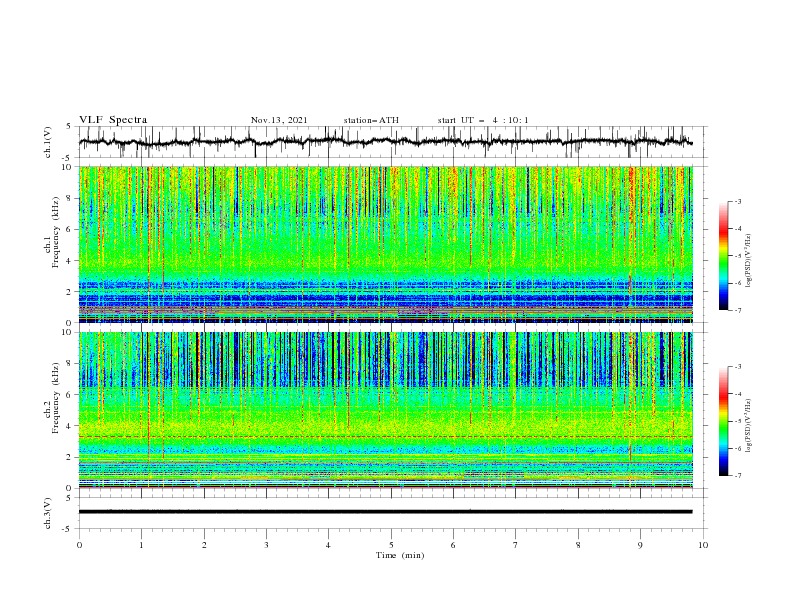Viewport: 792px width, 612px height.
Task: Click the "ch.1(V)" waveform axis label
Action: pos(48,142)
